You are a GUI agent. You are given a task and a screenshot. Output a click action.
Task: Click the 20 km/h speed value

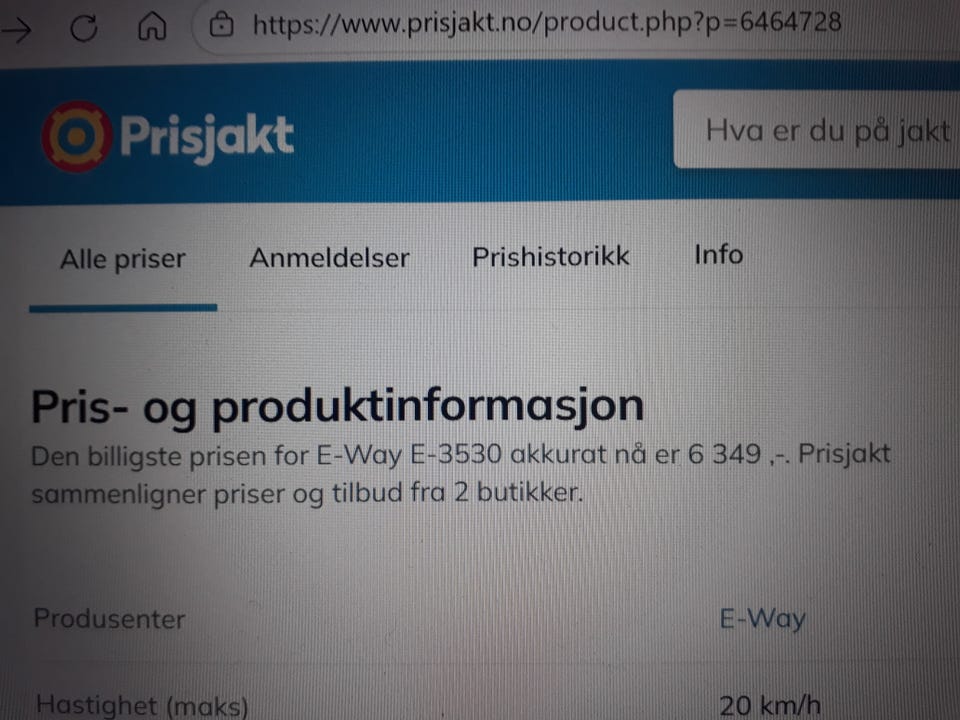770,705
